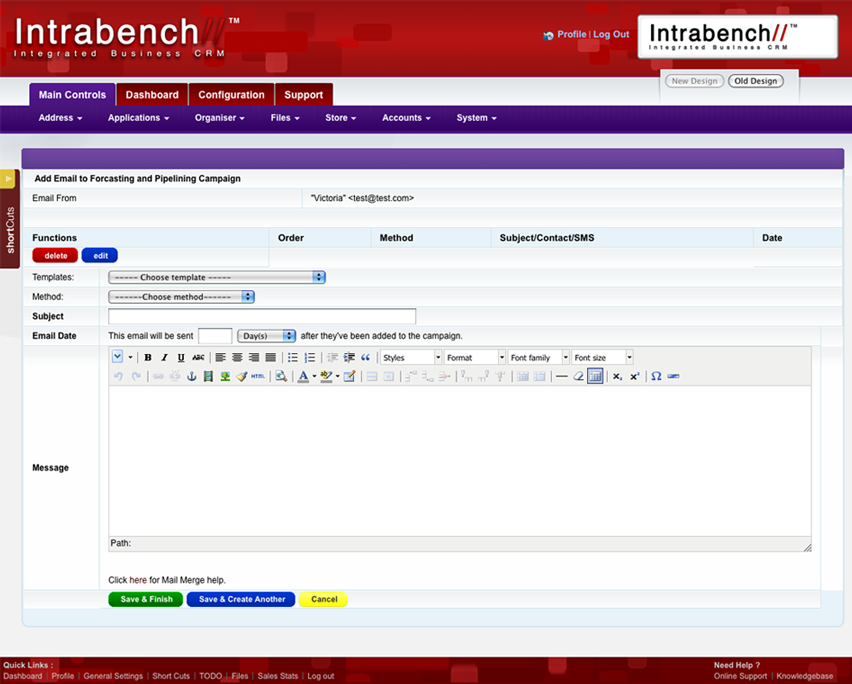The height and width of the screenshot is (684, 852).
Task: Open the Address menu
Action: pos(60,118)
